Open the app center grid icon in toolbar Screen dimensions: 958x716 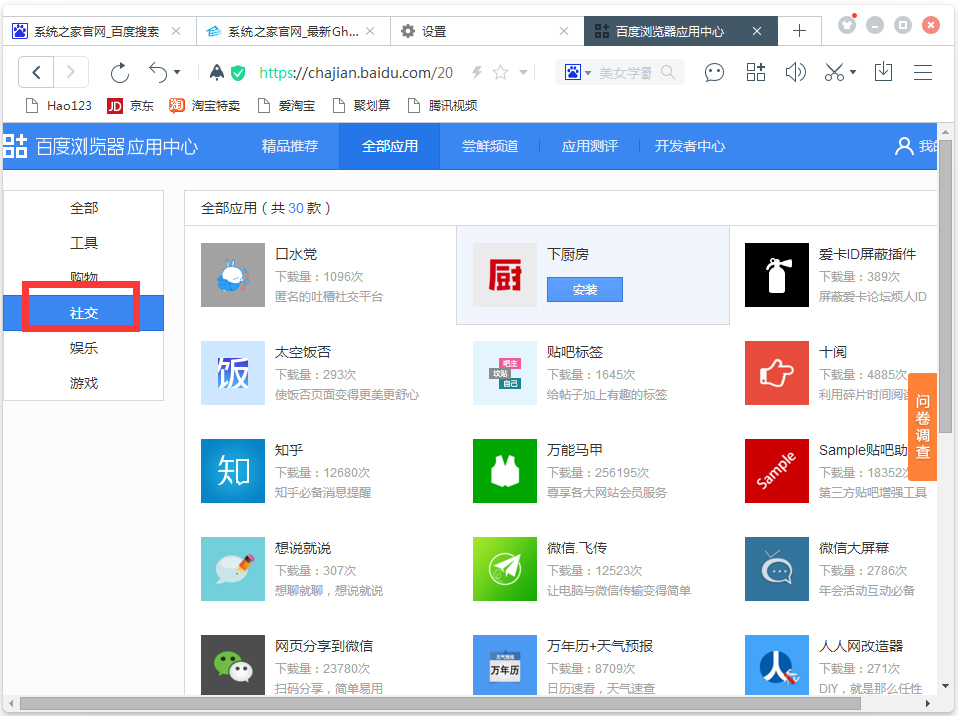tap(756, 73)
